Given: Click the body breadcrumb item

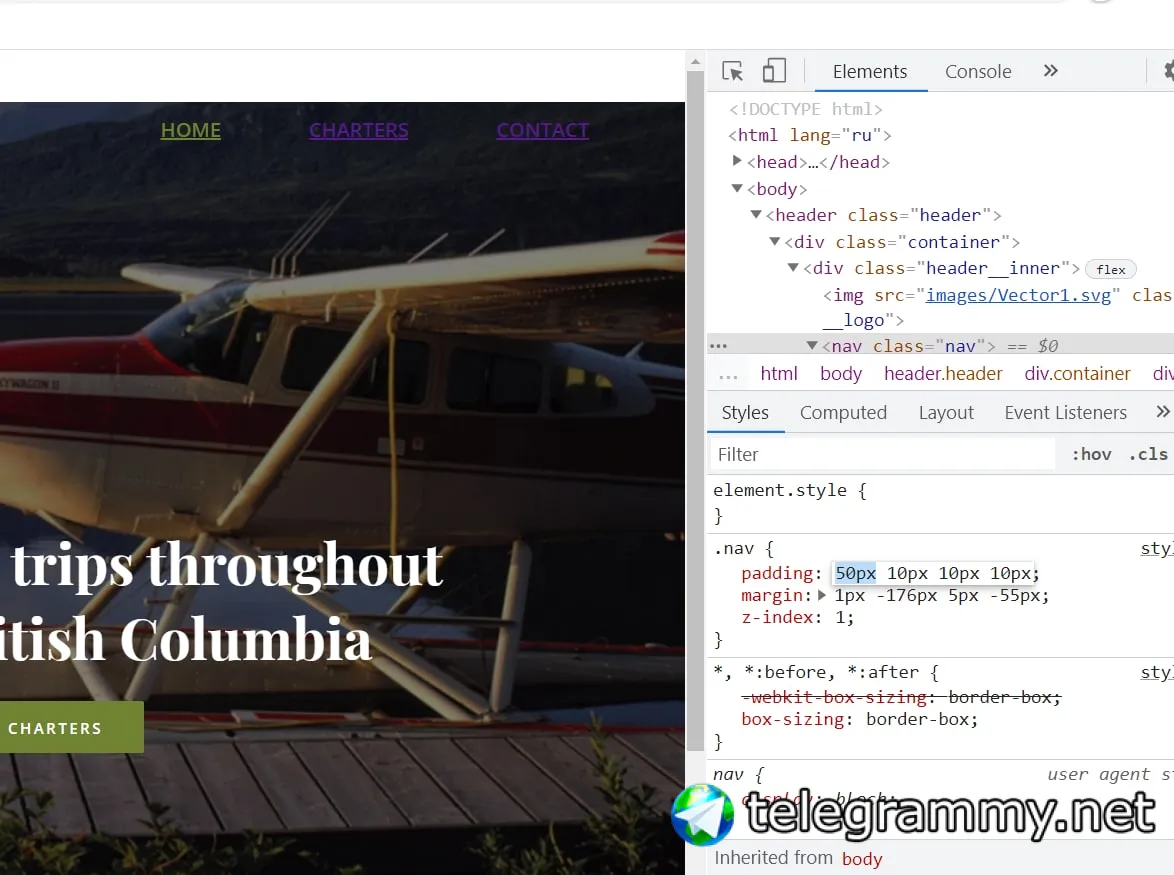Looking at the screenshot, I should (x=840, y=374).
